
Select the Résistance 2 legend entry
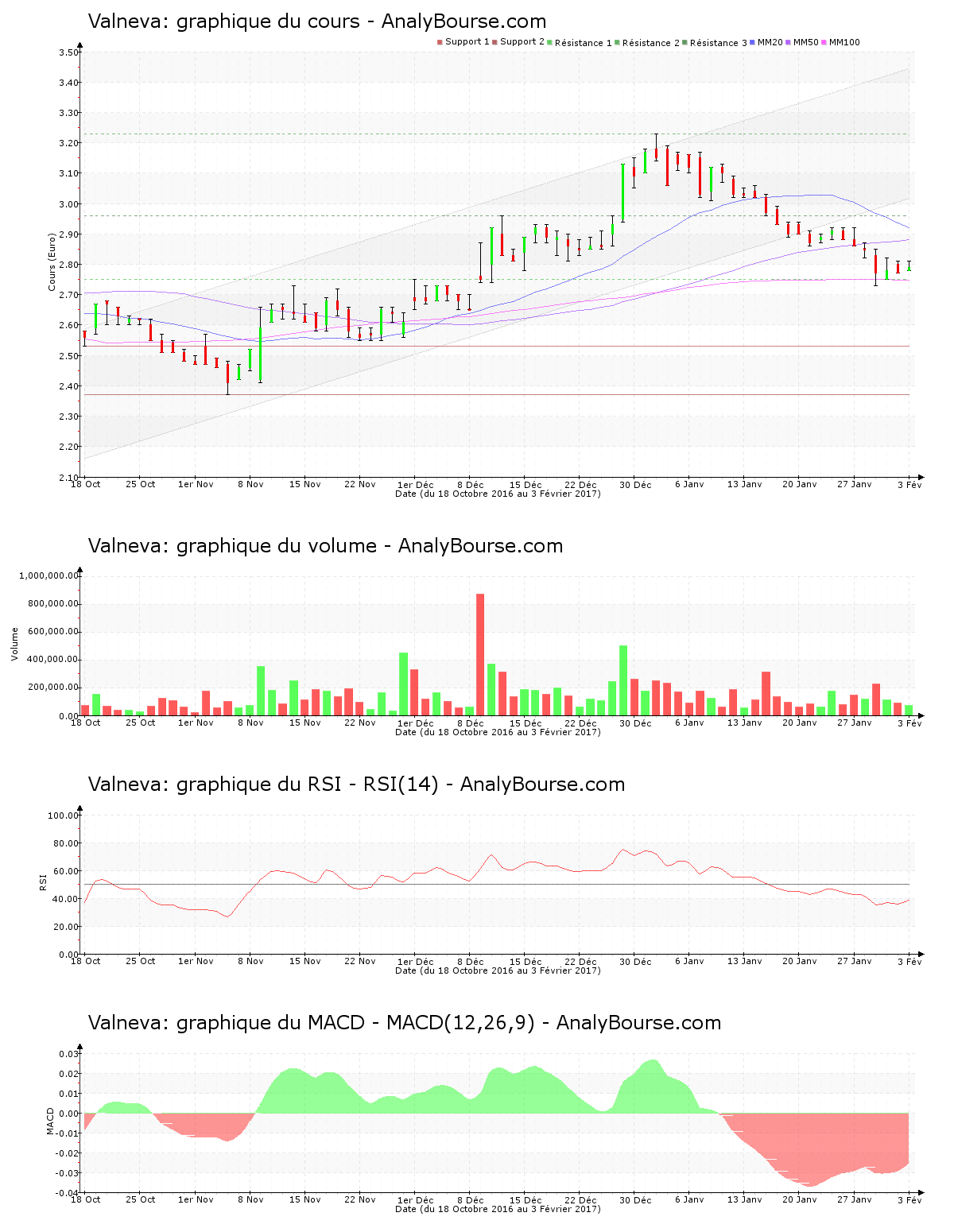click(x=647, y=43)
